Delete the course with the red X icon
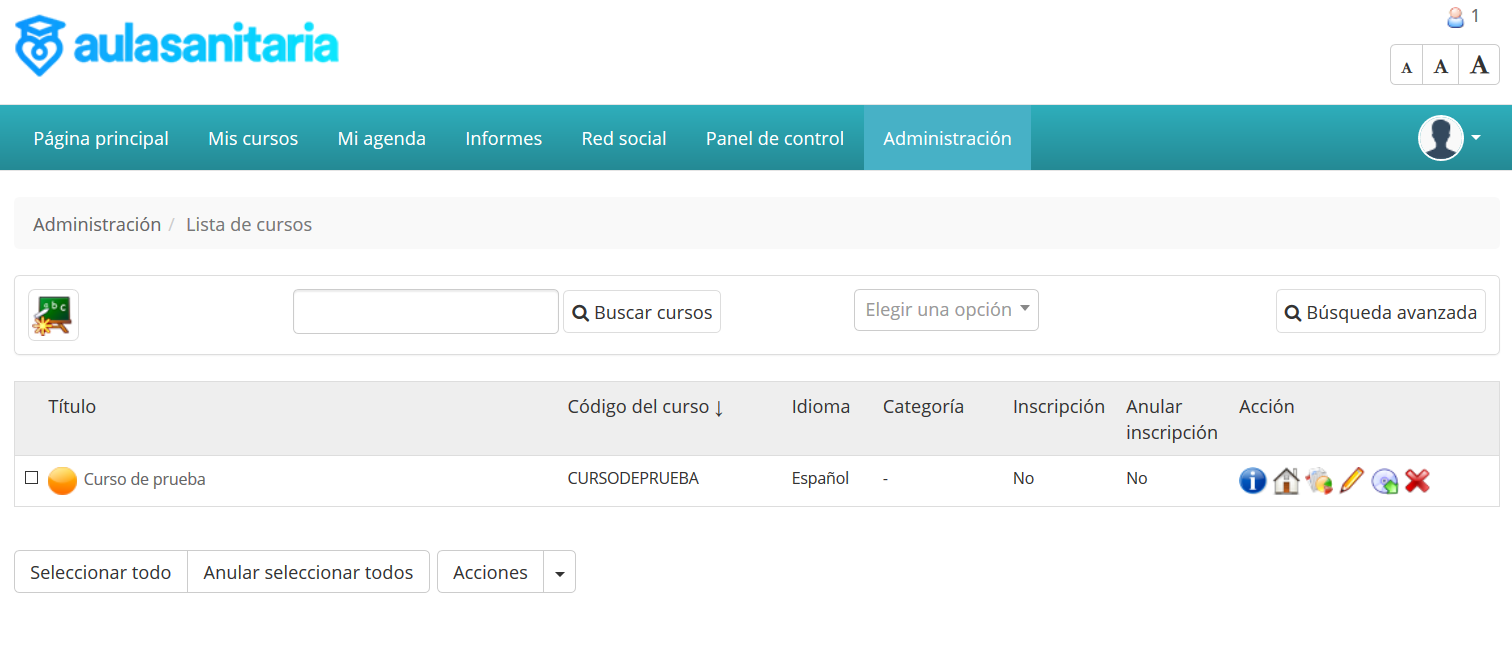The image size is (1512, 649). [x=1417, y=481]
